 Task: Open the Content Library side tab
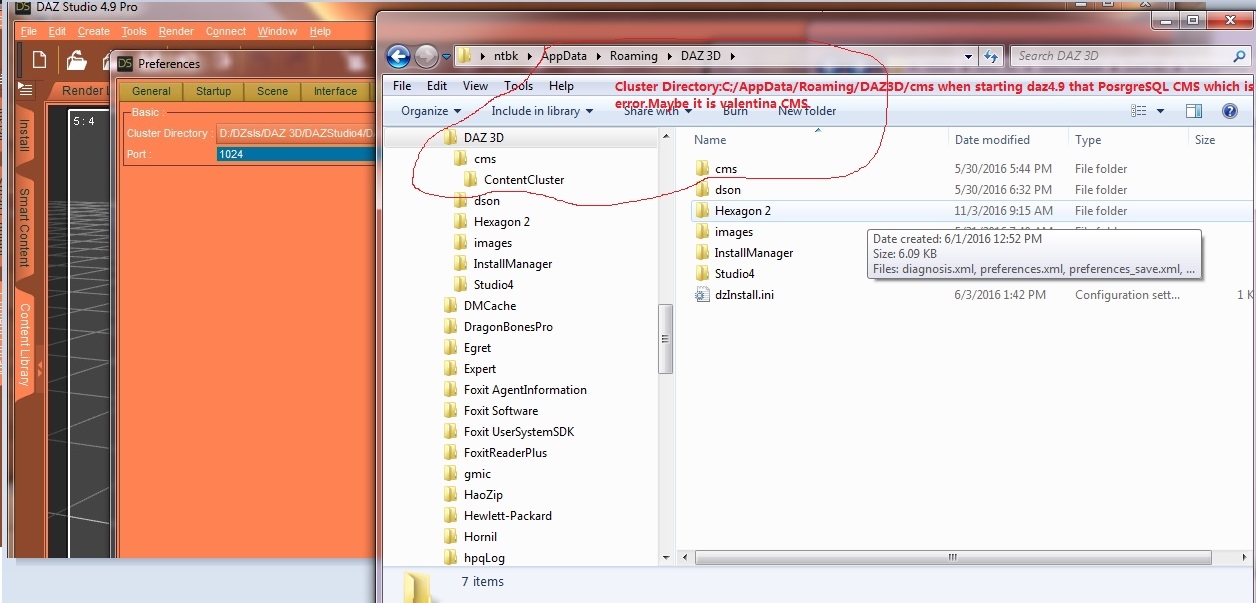click(x=24, y=344)
